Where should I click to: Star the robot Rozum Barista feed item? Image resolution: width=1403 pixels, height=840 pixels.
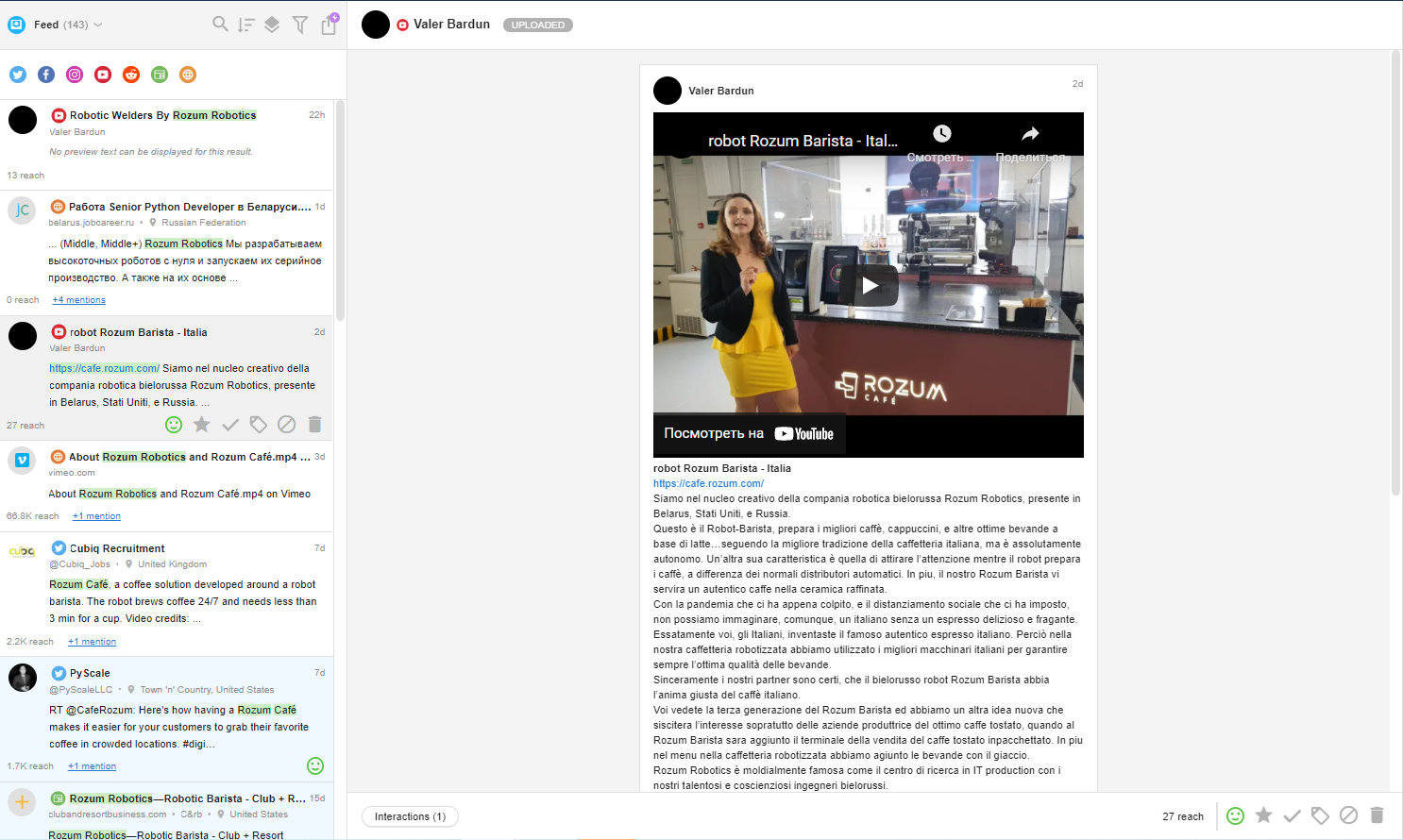(202, 425)
